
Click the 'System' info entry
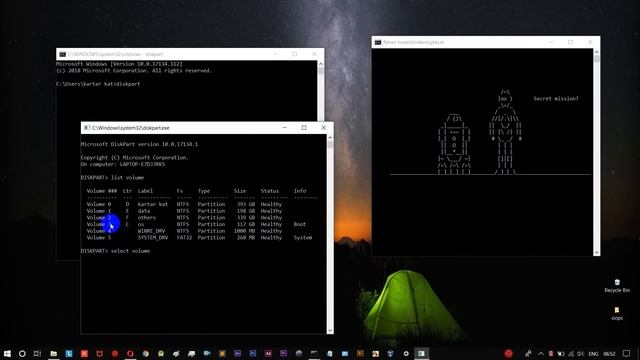point(303,238)
